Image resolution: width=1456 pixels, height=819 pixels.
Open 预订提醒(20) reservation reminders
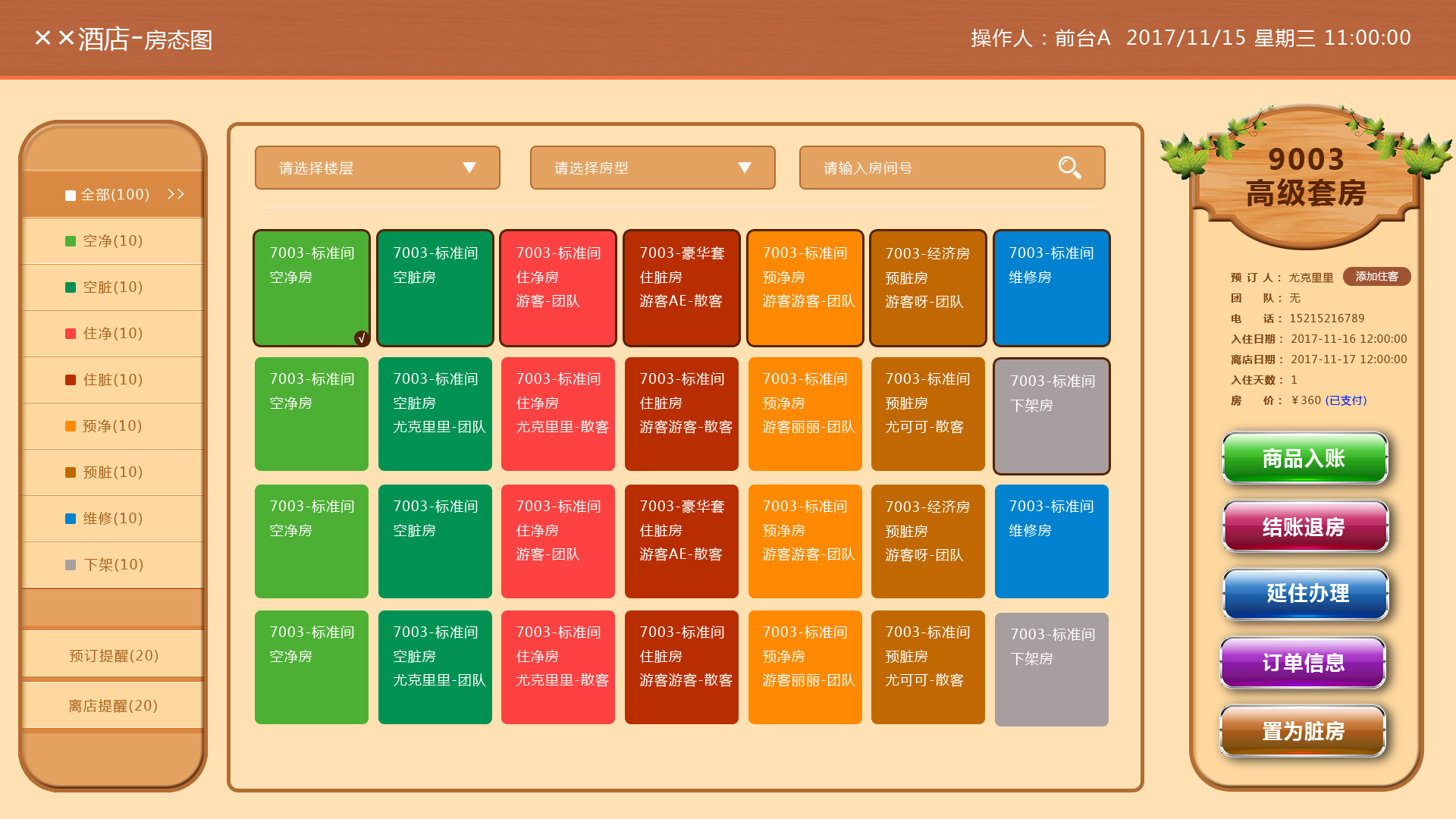coord(113,655)
